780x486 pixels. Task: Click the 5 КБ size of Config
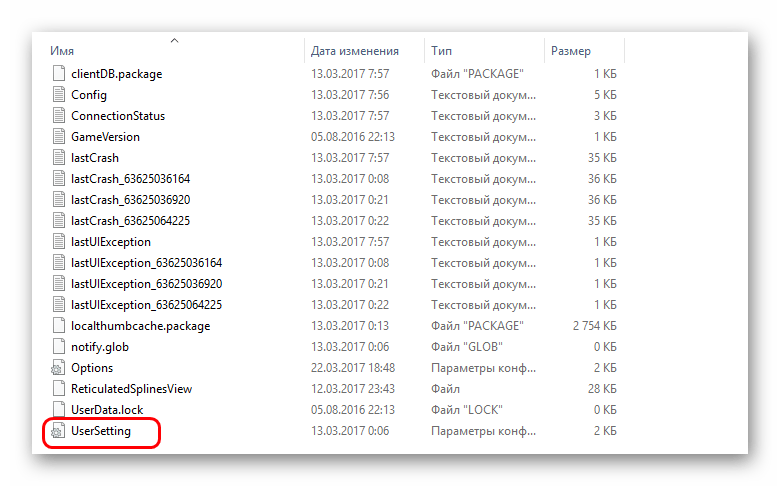coord(605,95)
